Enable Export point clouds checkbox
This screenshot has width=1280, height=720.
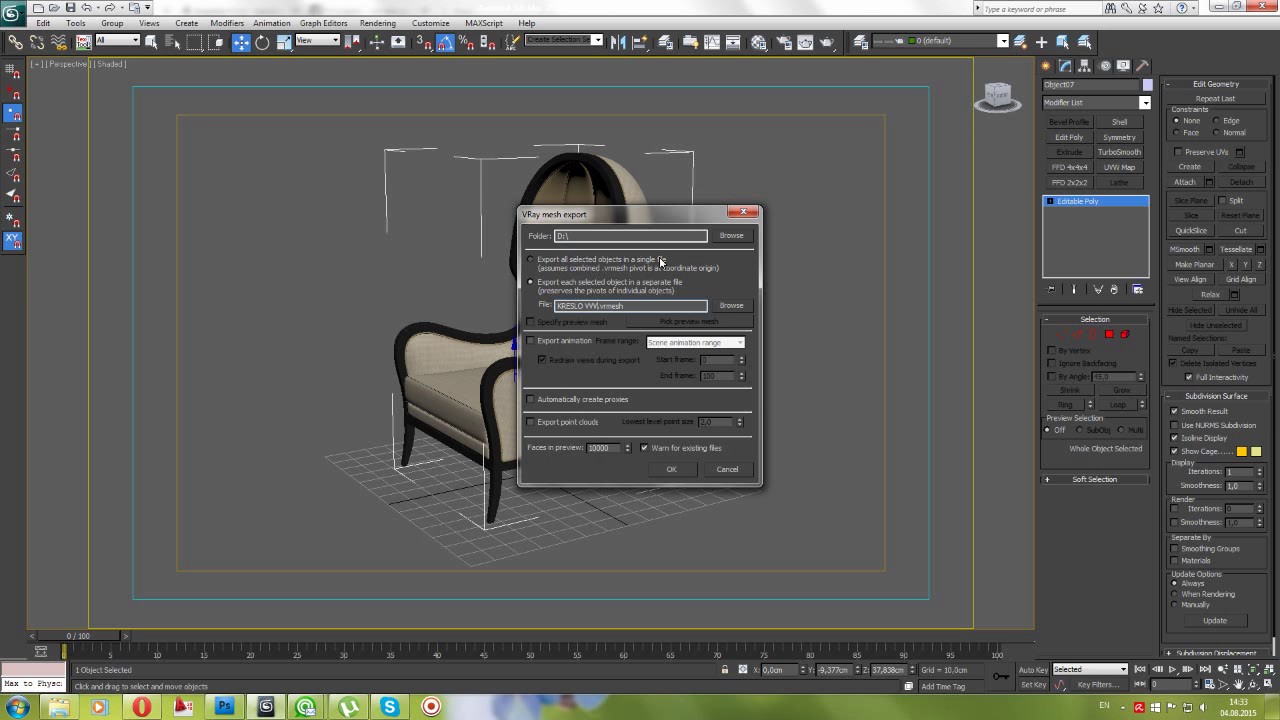tap(531, 422)
